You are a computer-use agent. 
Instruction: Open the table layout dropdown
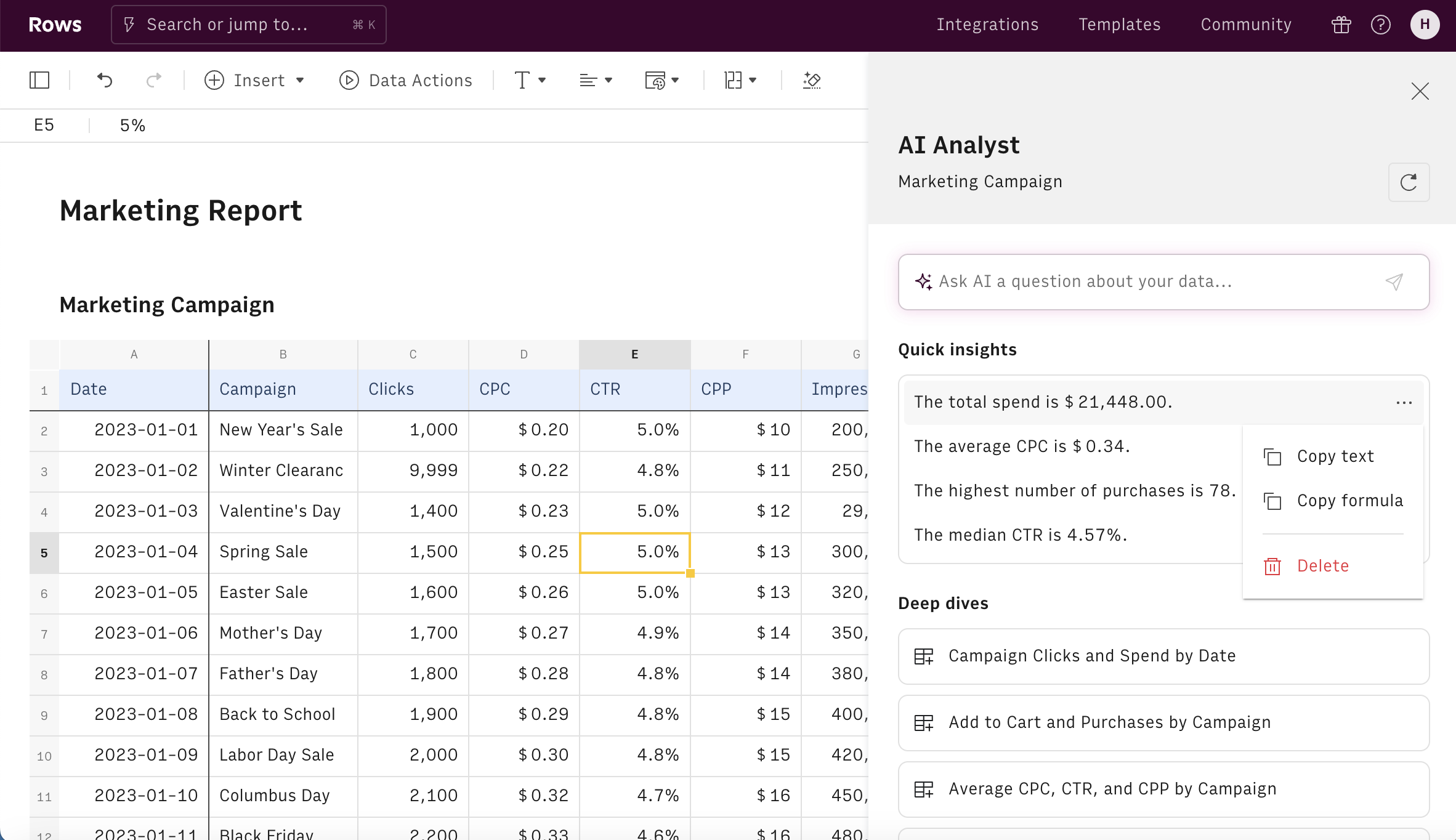click(x=740, y=80)
